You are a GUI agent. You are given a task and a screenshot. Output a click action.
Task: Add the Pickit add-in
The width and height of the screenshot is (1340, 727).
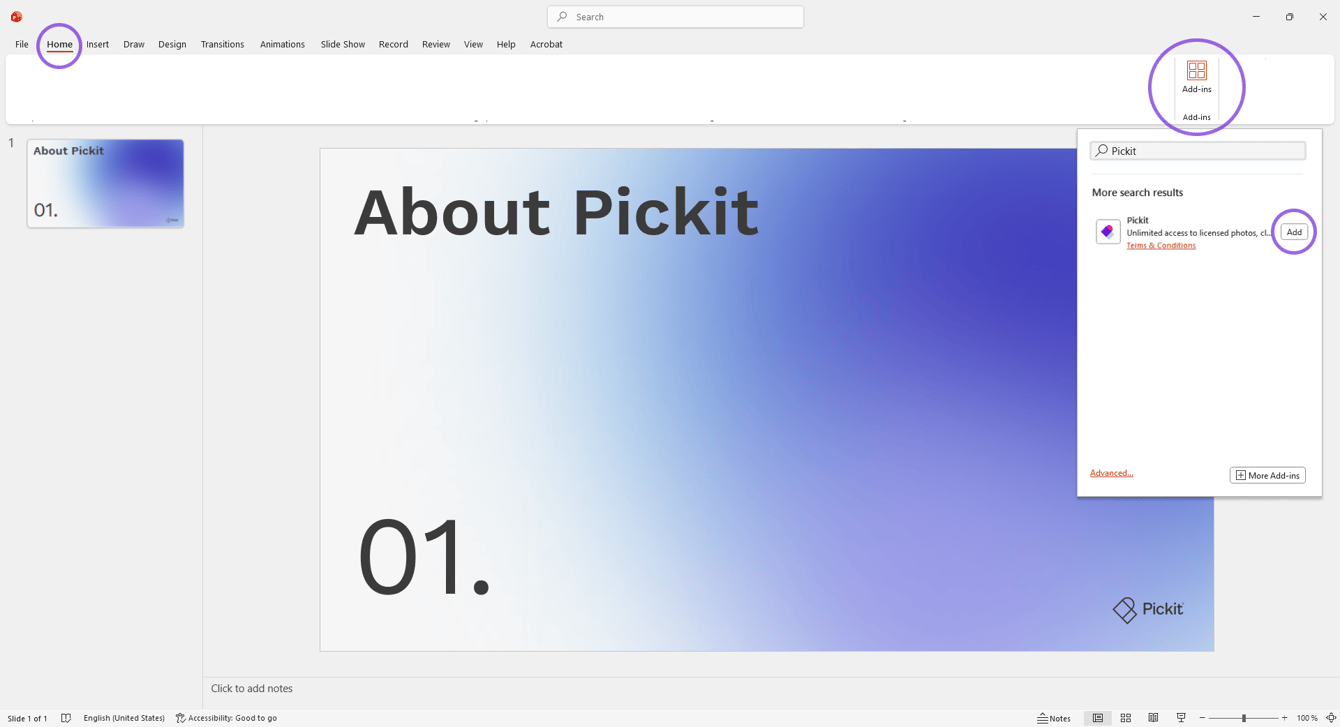click(x=1294, y=231)
